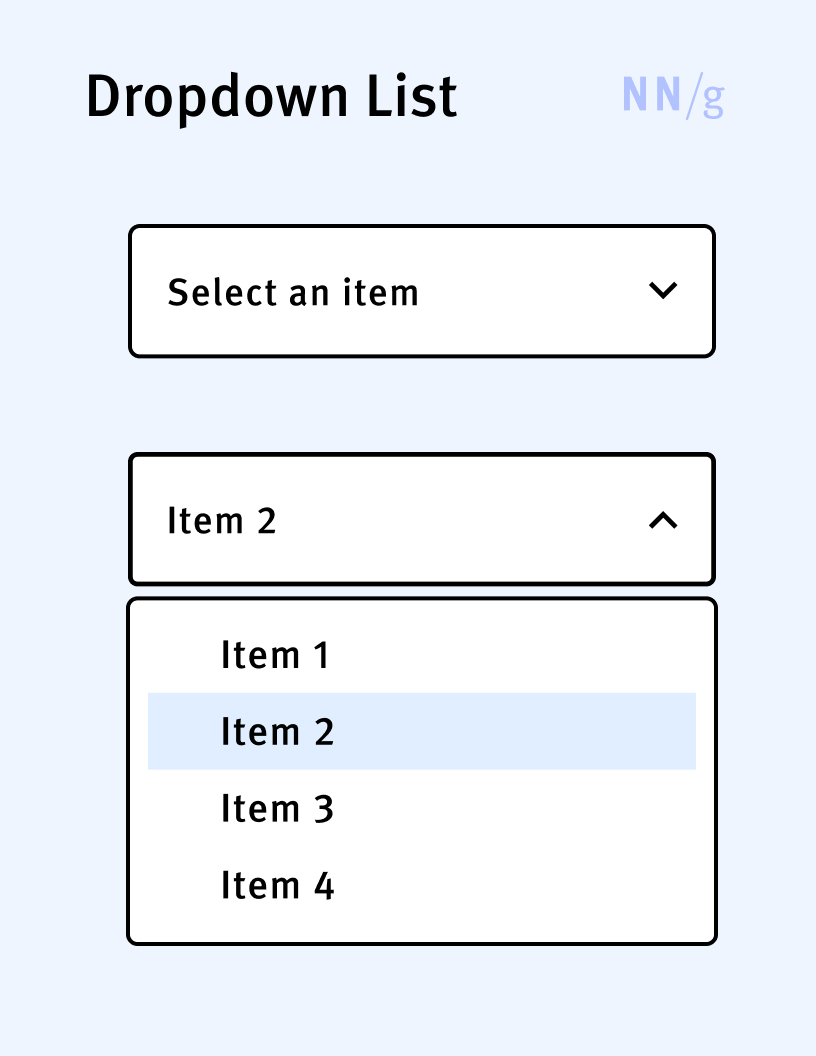Click the down chevron in Select an item

(663, 291)
